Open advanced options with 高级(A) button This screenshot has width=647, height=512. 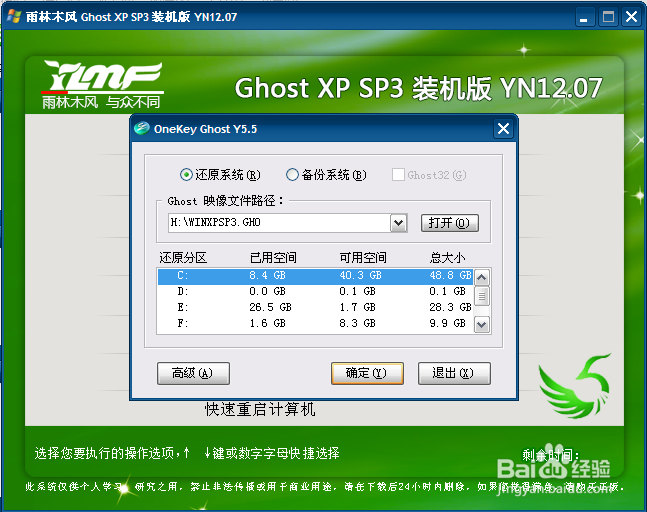(x=193, y=373)
